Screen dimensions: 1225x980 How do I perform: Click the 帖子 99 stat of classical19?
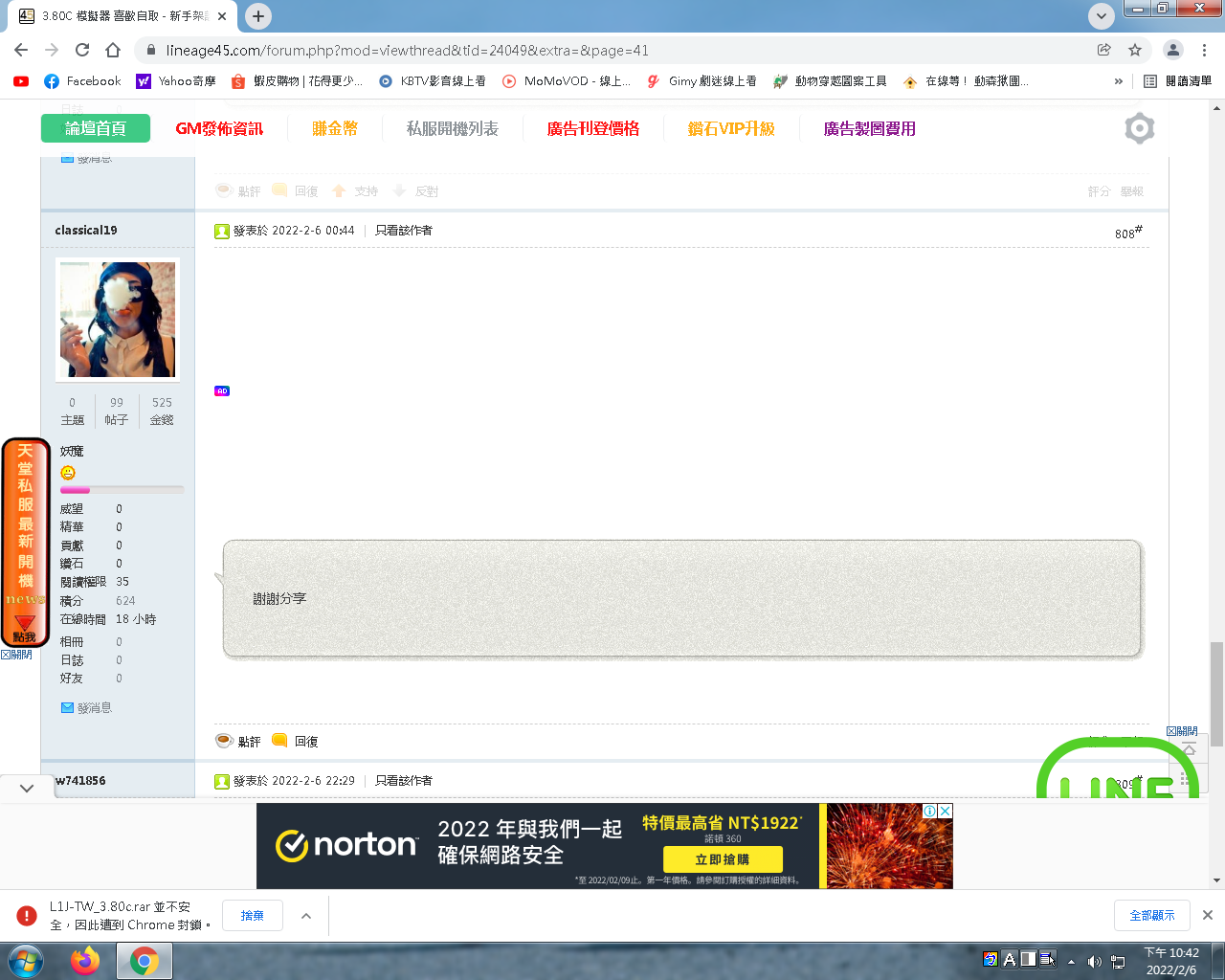(x=117, y=411)
